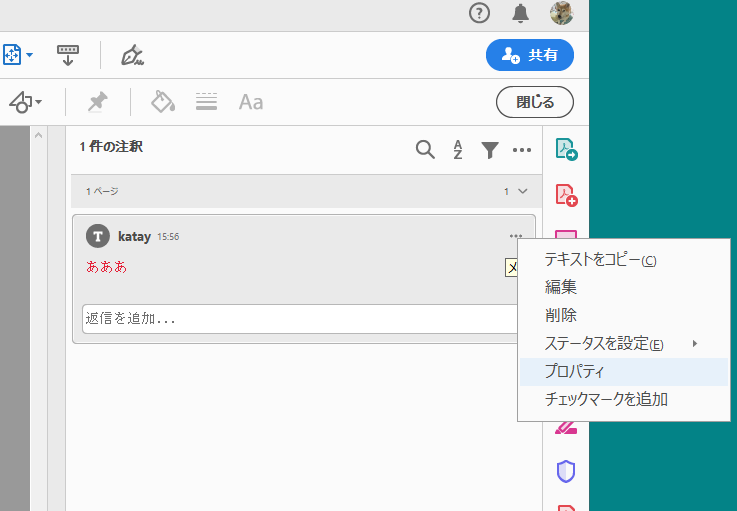Click the 共有 share button
This screenshot has height=511, width=737.
pos(530,55)
